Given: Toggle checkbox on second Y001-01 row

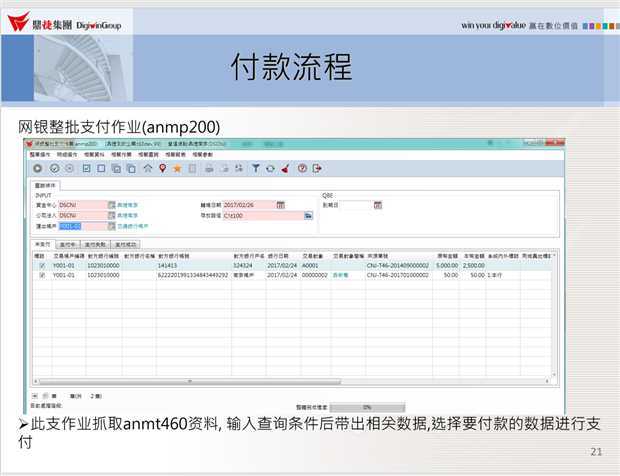Looking at the screenshot, I should (x=41, y=274).
